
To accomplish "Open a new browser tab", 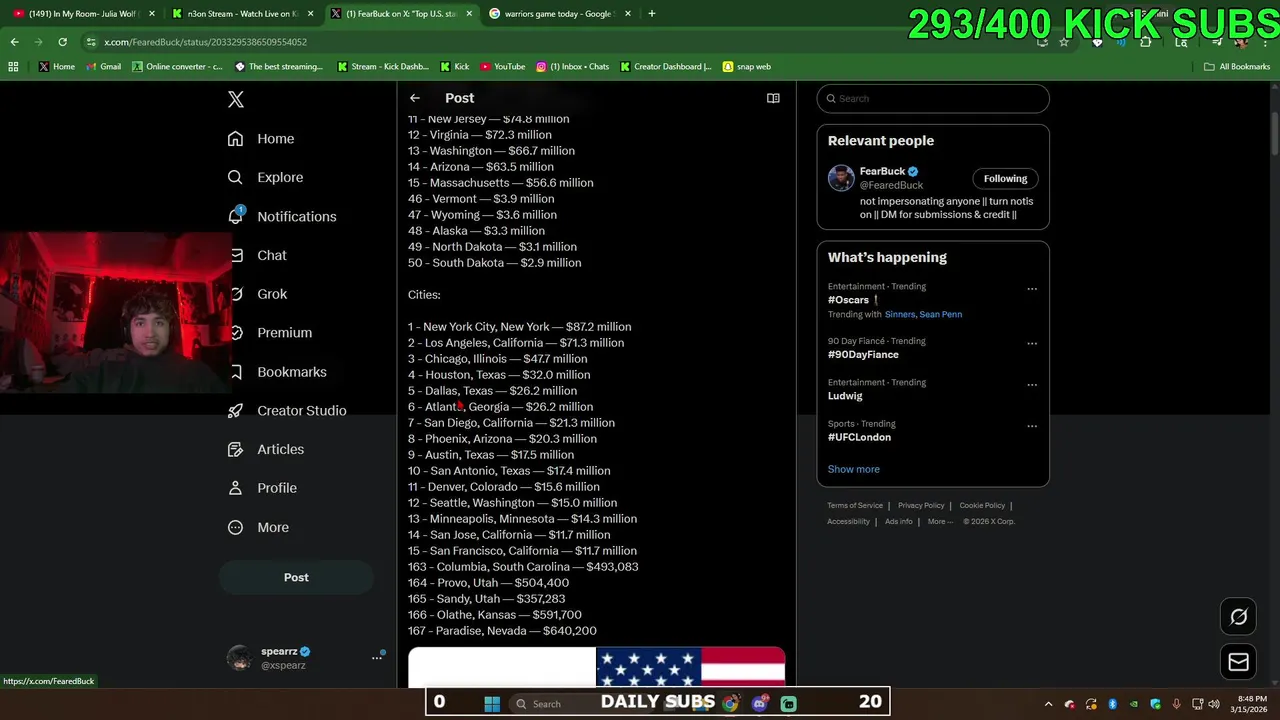I will 652,14.
